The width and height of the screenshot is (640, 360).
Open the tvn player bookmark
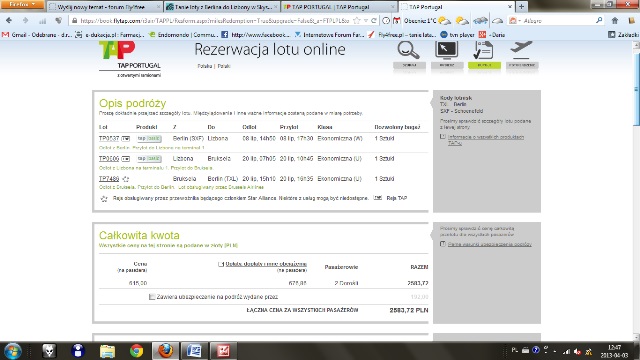click(457, 35)
